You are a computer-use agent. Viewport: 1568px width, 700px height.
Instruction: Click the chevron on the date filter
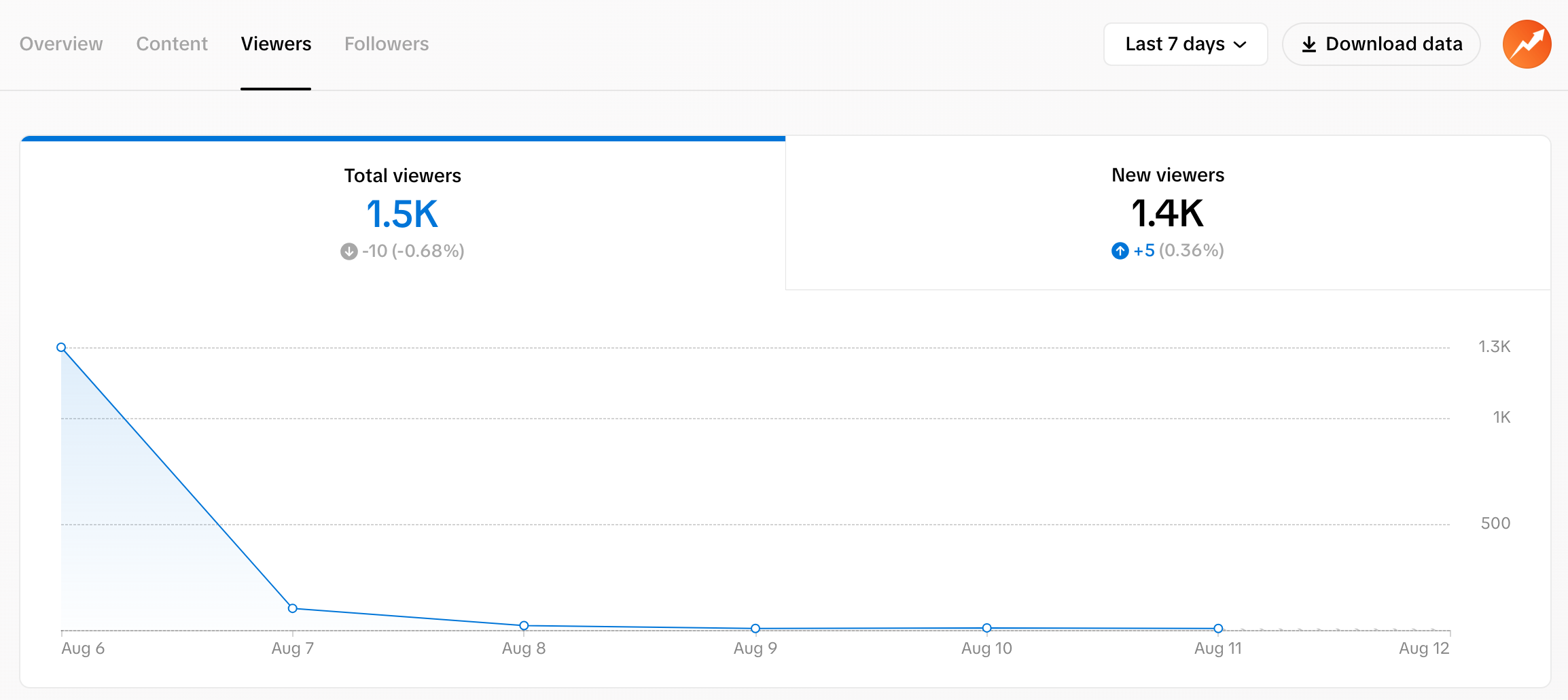[1239, 44]
